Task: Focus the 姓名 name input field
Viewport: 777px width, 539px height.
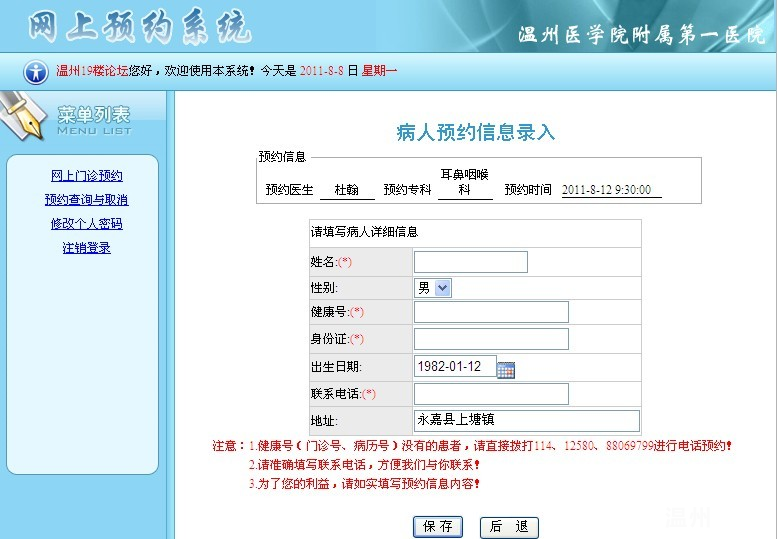Action: (x=471, y=262)
